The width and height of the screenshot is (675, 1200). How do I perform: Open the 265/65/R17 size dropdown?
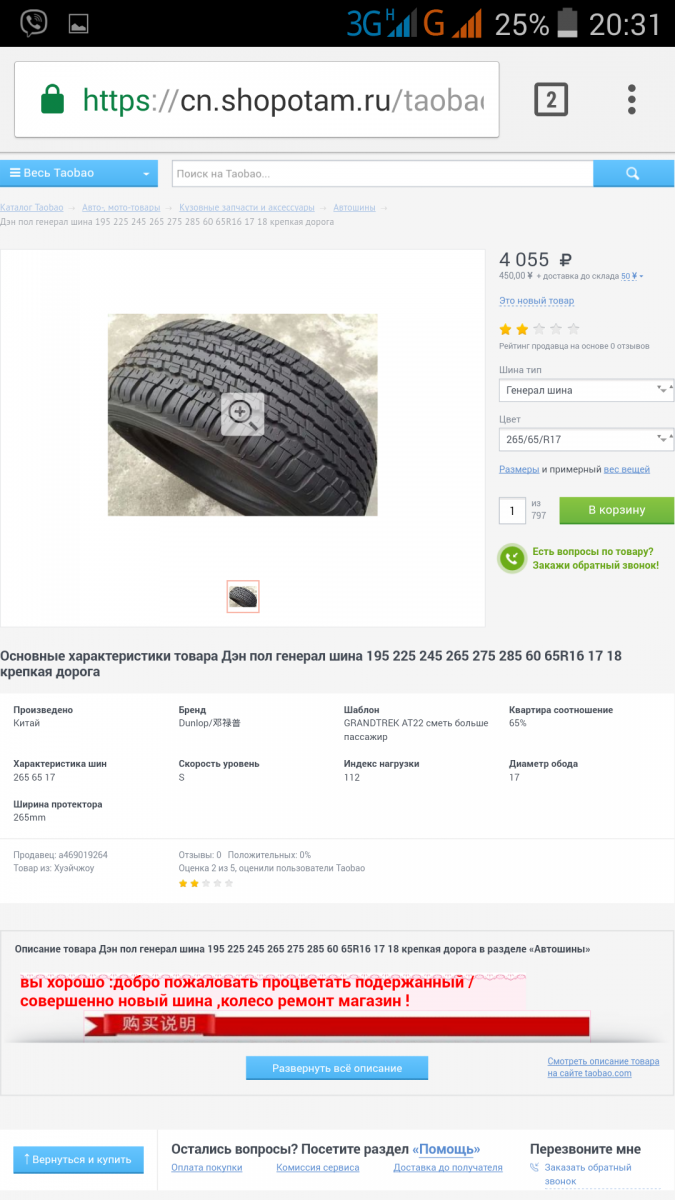586,439
